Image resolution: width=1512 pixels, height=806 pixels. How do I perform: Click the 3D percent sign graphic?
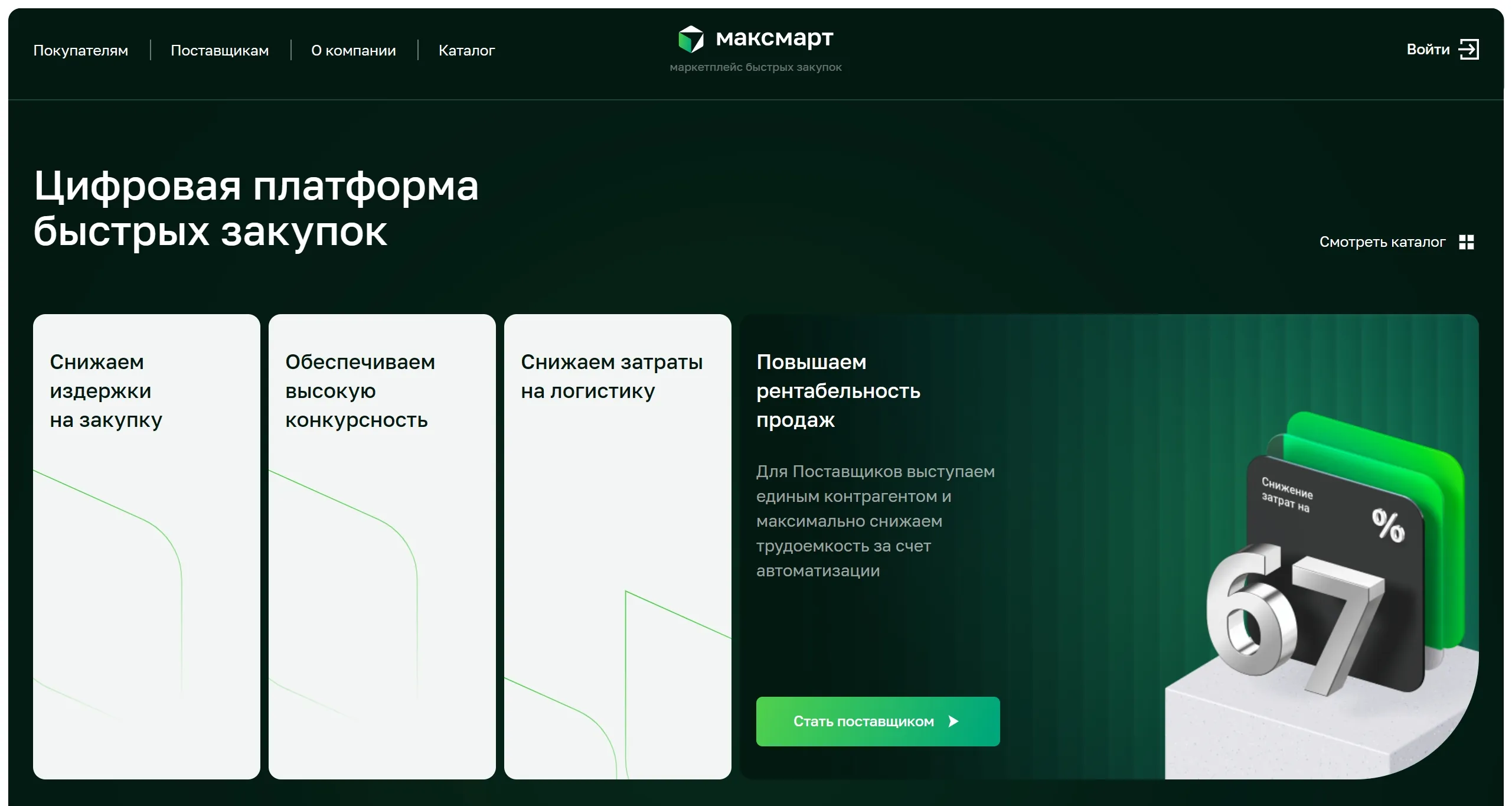click(x=1387, y=524)
